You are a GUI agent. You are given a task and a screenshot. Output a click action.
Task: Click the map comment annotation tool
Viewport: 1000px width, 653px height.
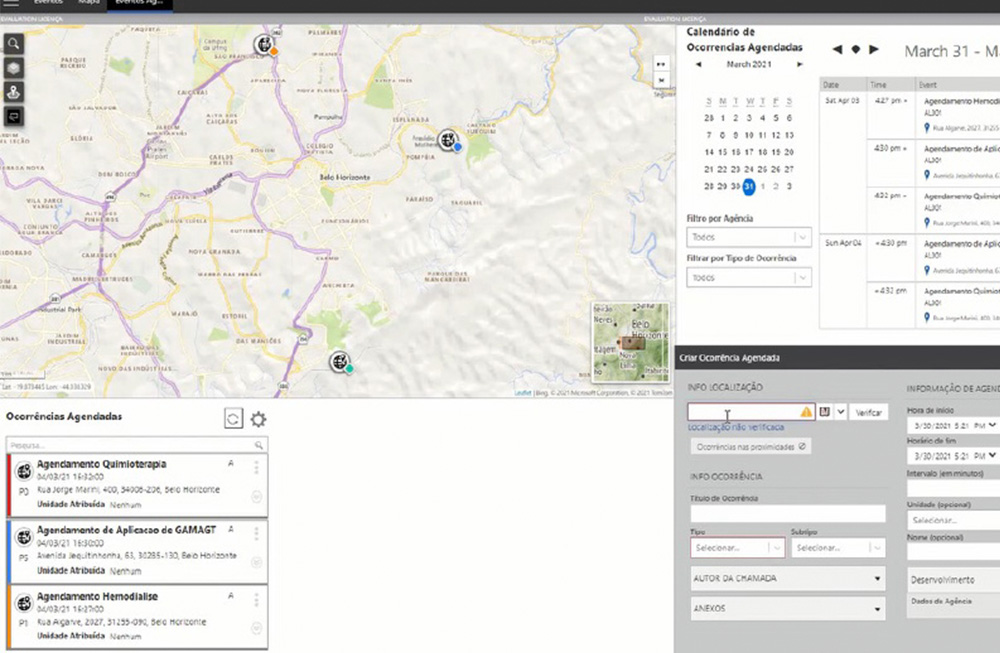[x=14, y=115]
